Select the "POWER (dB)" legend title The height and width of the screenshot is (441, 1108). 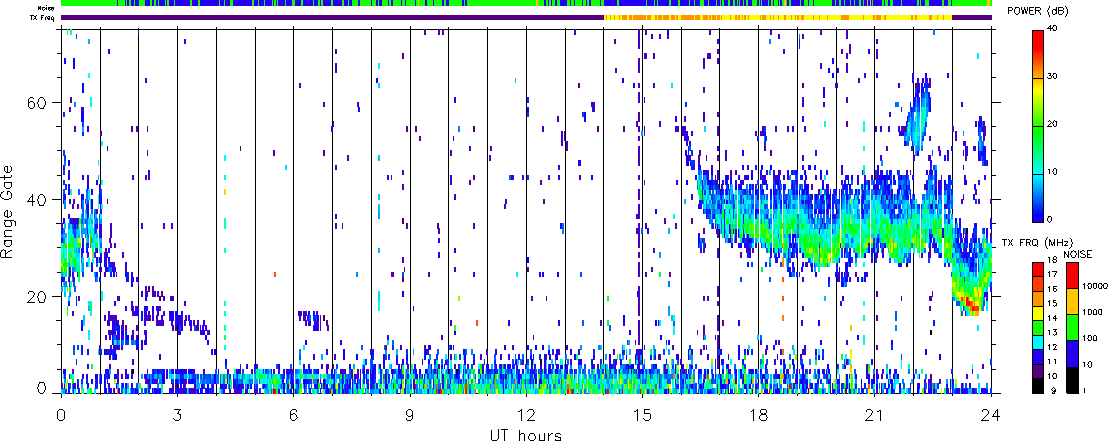click(x=1037, y=13)
